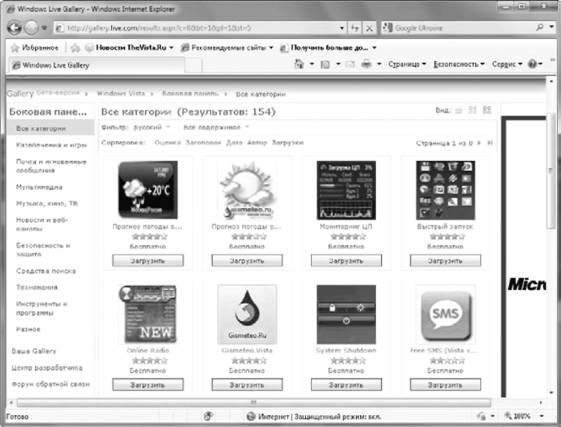Image resolution: width=561 pixels, height=427 pixels.
Task: Click the Print icon in command bar
Action: click(x=366, y=64)
